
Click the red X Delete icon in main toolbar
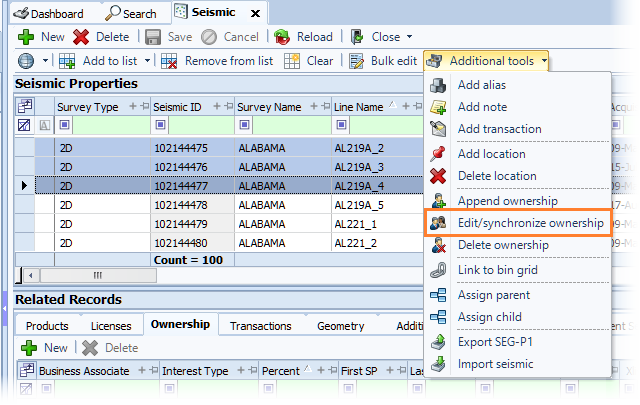click(81, 37)
